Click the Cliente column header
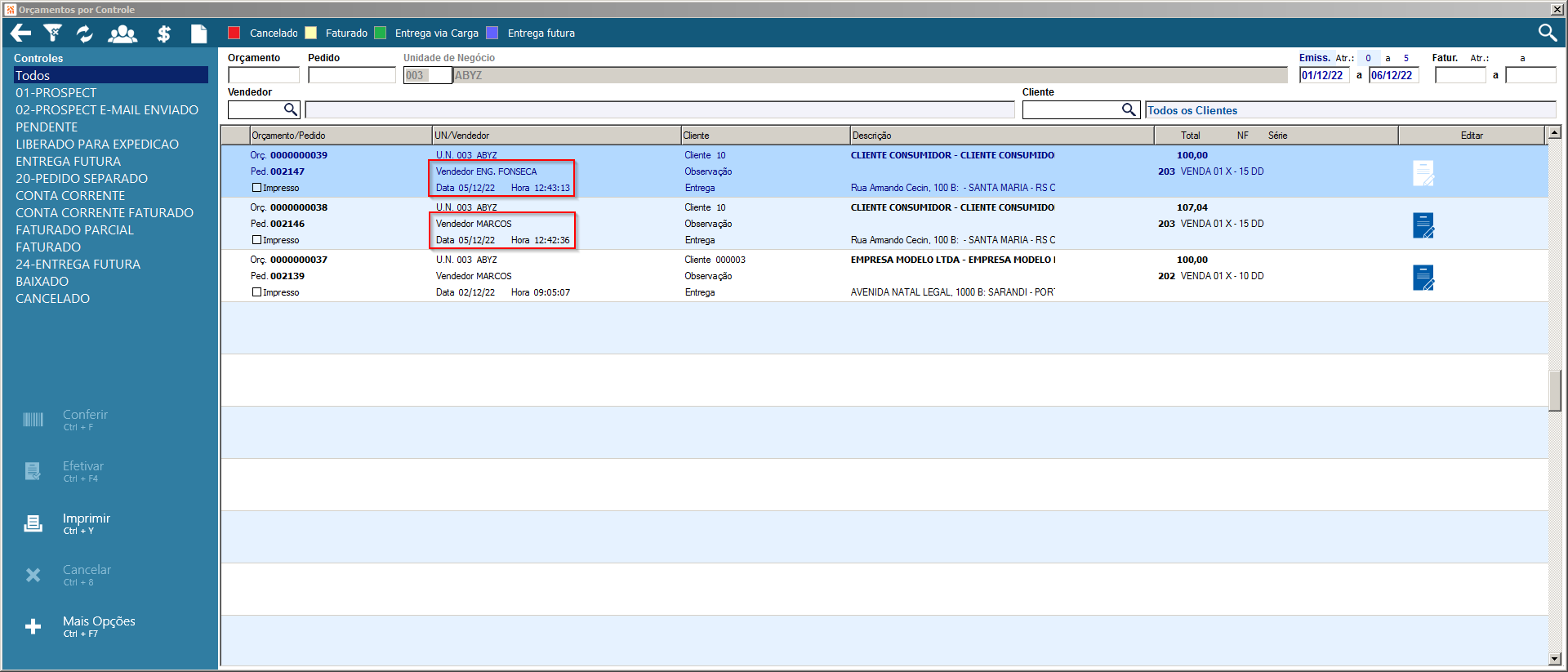1568x672 pixels. point(765,136)
